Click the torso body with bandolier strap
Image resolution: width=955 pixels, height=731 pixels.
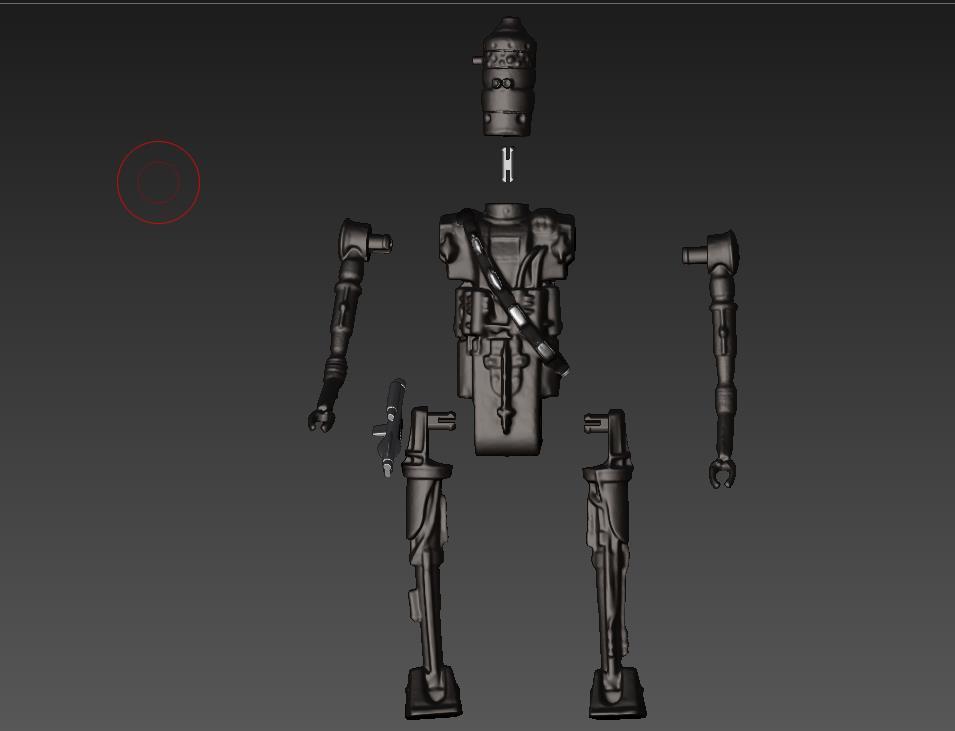tap(507, 329)
